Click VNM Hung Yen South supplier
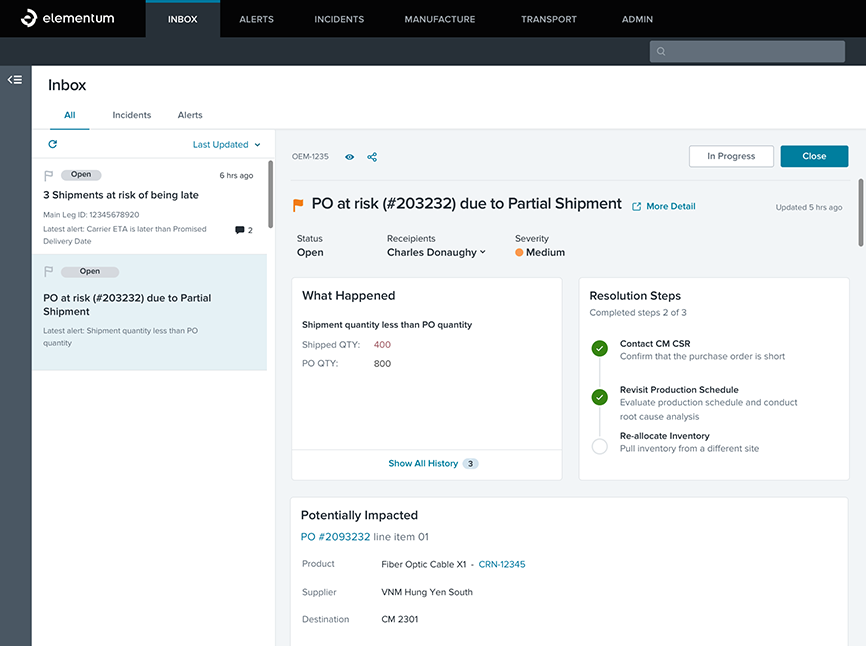 point(427,592)
